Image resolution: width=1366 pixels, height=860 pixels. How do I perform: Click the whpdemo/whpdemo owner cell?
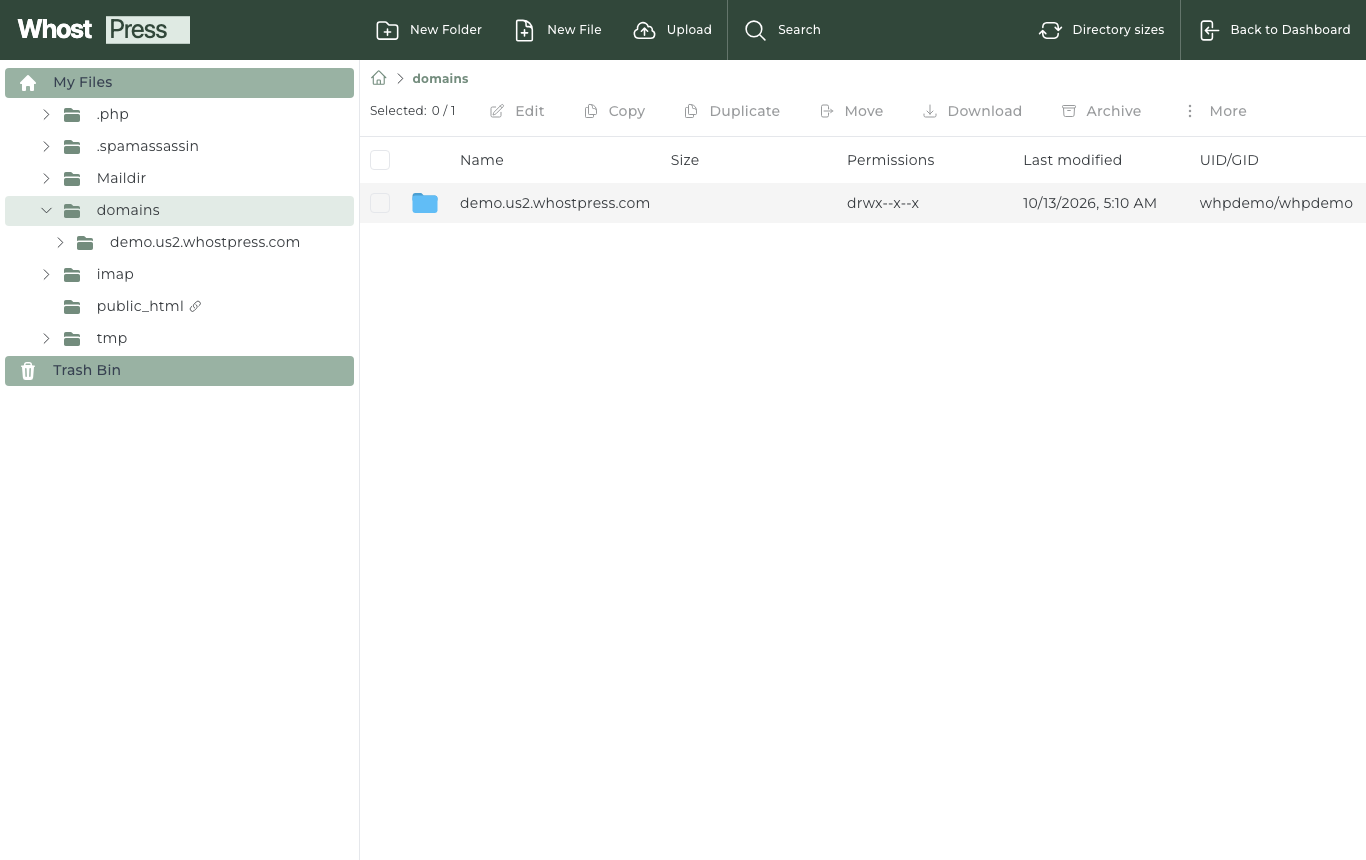1276,203
